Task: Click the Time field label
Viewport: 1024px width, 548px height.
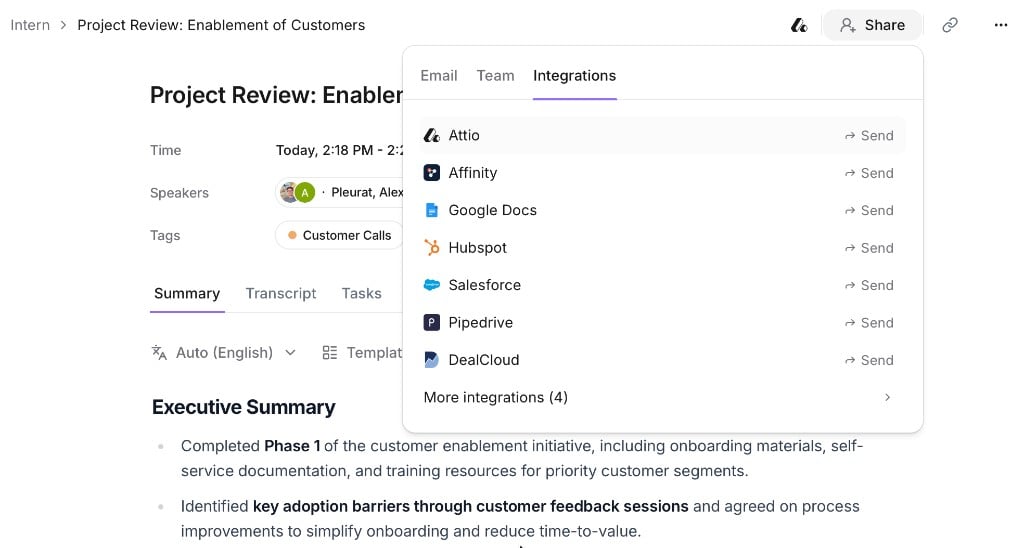Action: (165, 150)
